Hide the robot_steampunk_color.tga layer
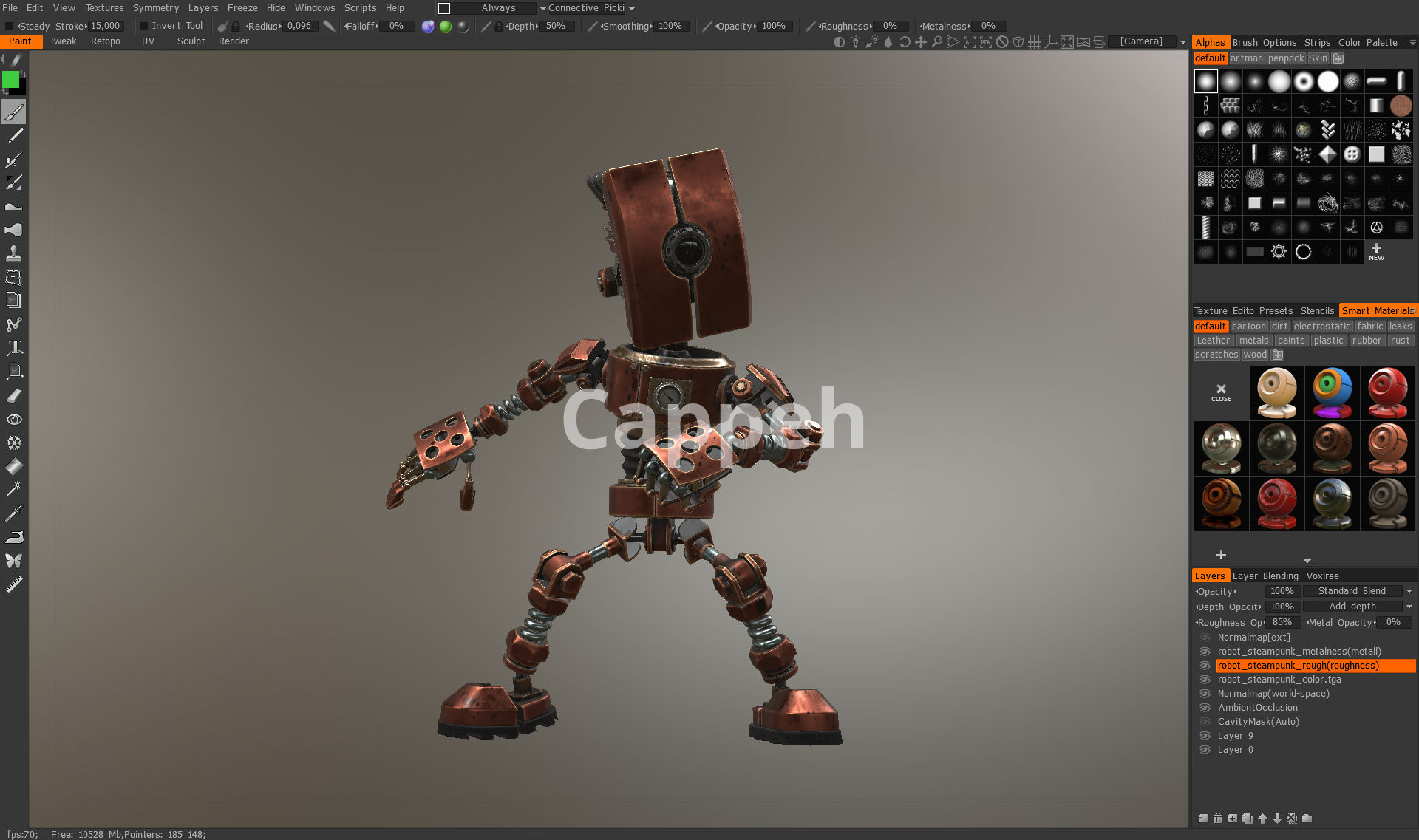This screenshot has height=840, width=1419. tap(1205, 680)
